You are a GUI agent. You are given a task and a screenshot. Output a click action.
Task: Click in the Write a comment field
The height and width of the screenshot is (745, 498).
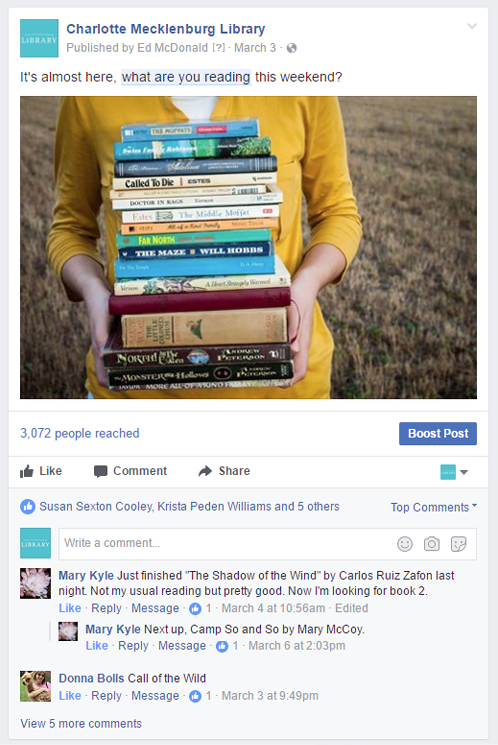[x=268, y=544]
